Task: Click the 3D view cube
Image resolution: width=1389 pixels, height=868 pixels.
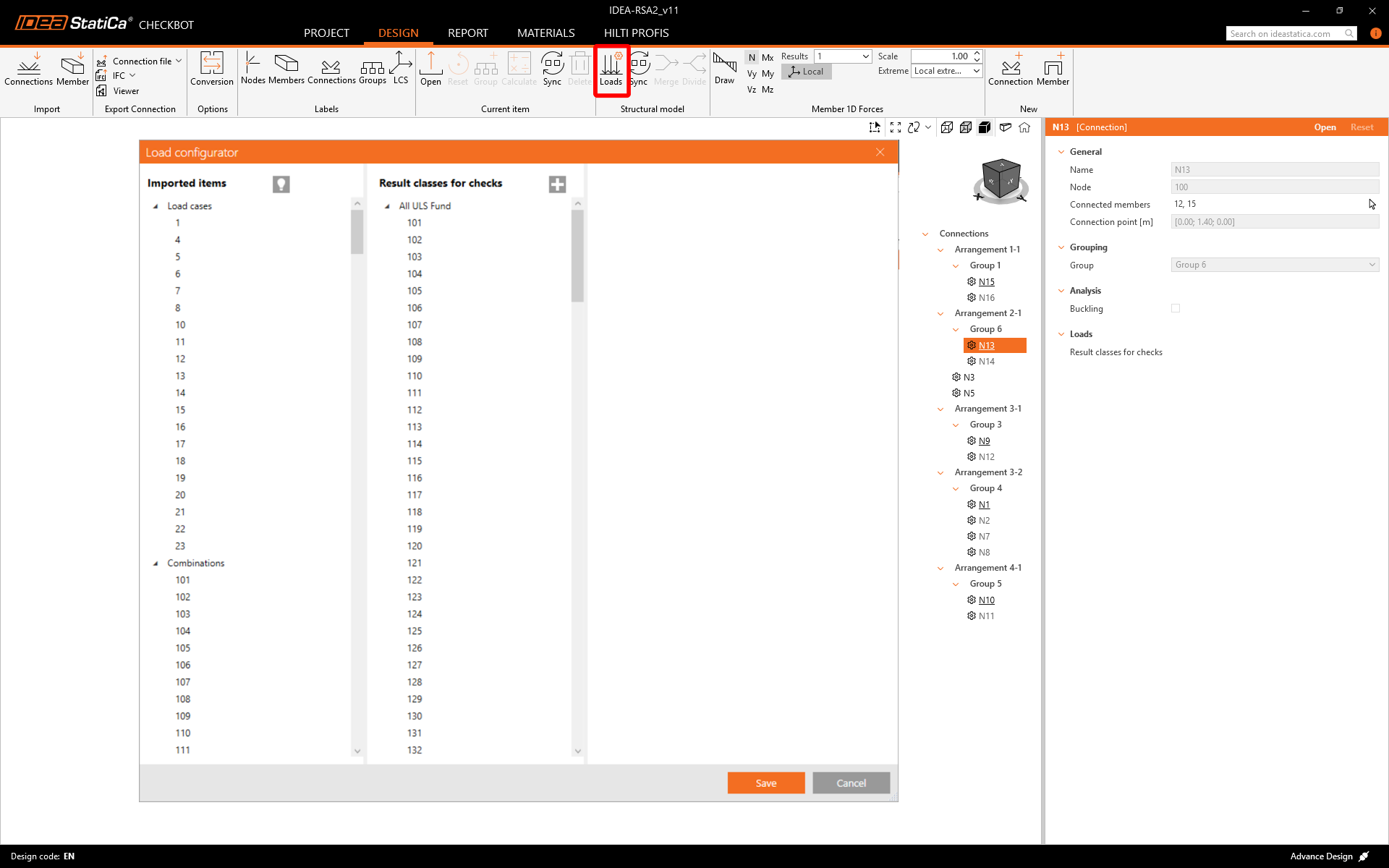Action: 1001,179
